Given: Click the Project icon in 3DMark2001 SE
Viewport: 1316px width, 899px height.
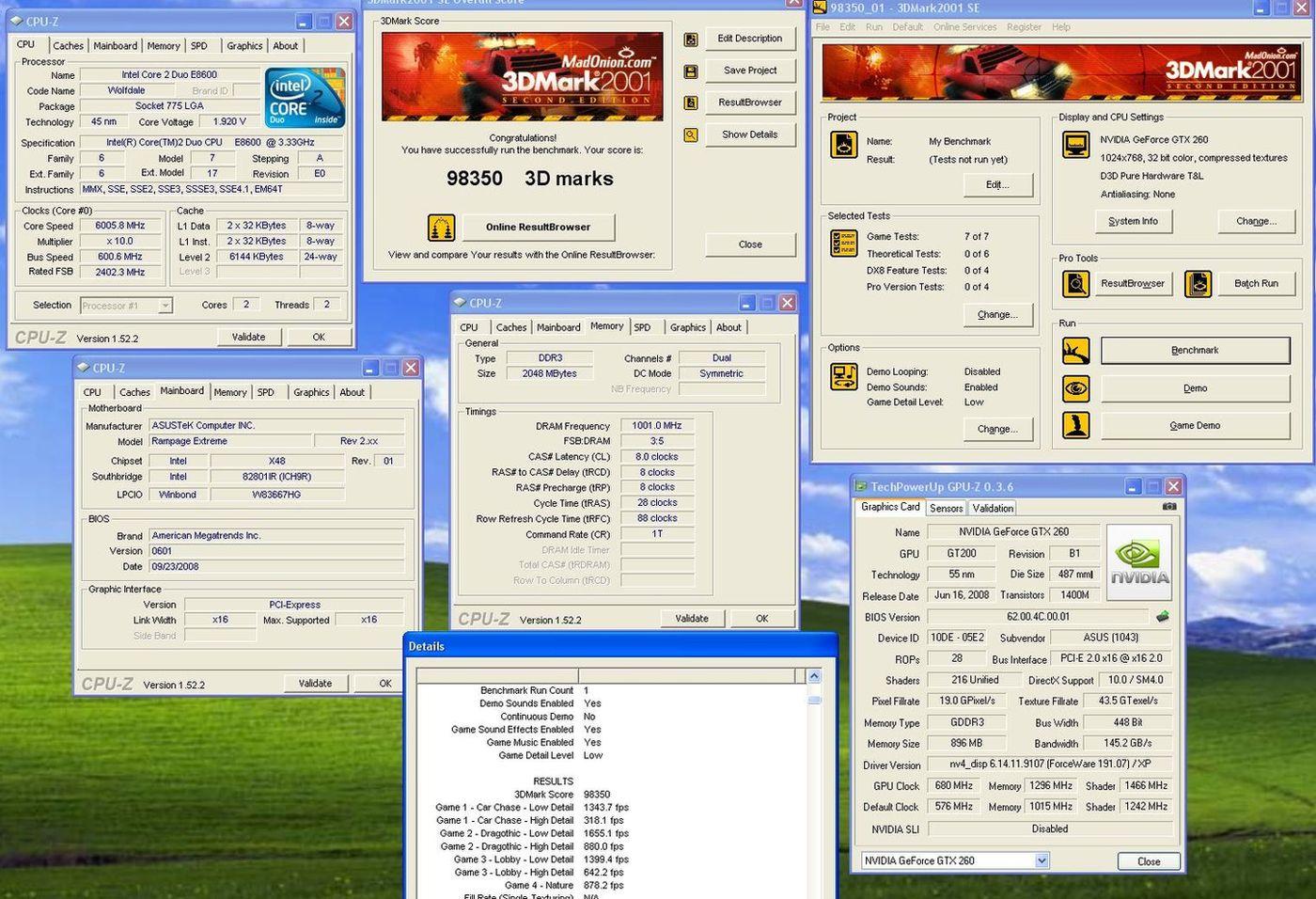Looking at the screenshot, I should (x=844, y=145).
